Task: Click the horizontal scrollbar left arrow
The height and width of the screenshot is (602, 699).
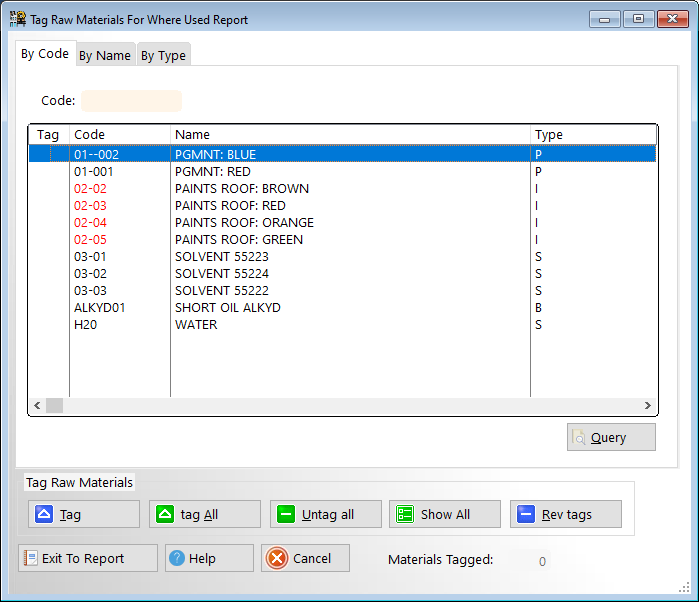Action: (37, 405)
